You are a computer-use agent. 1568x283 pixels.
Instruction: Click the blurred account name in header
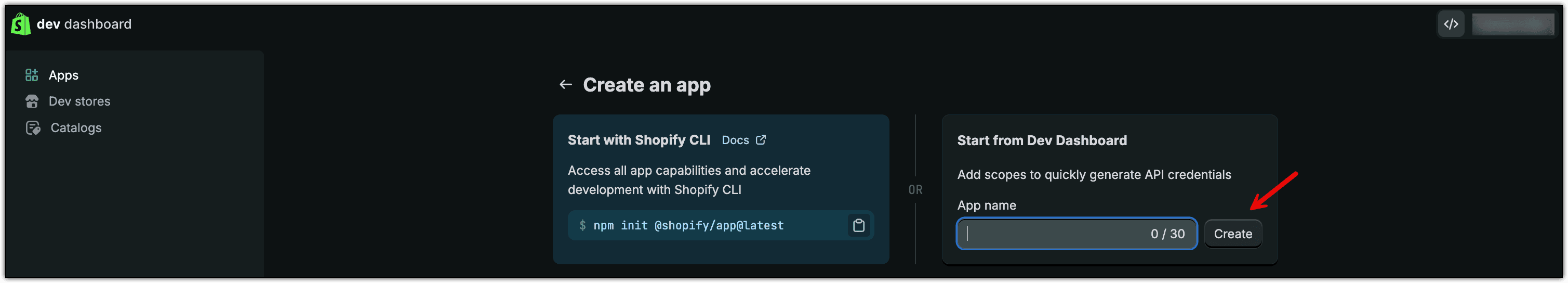(1512, 24)
